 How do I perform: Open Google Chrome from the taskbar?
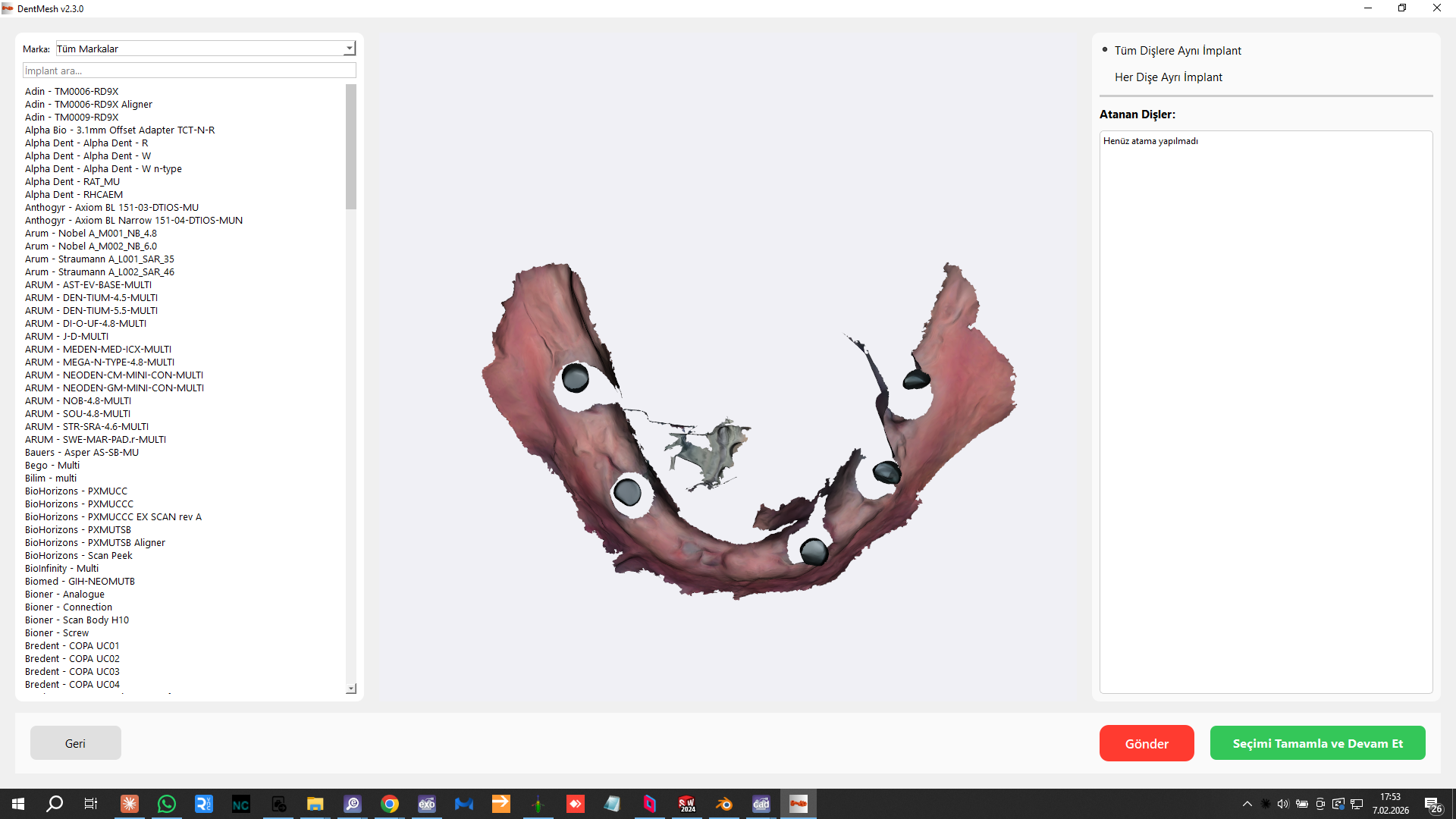(x=390, y=804)
